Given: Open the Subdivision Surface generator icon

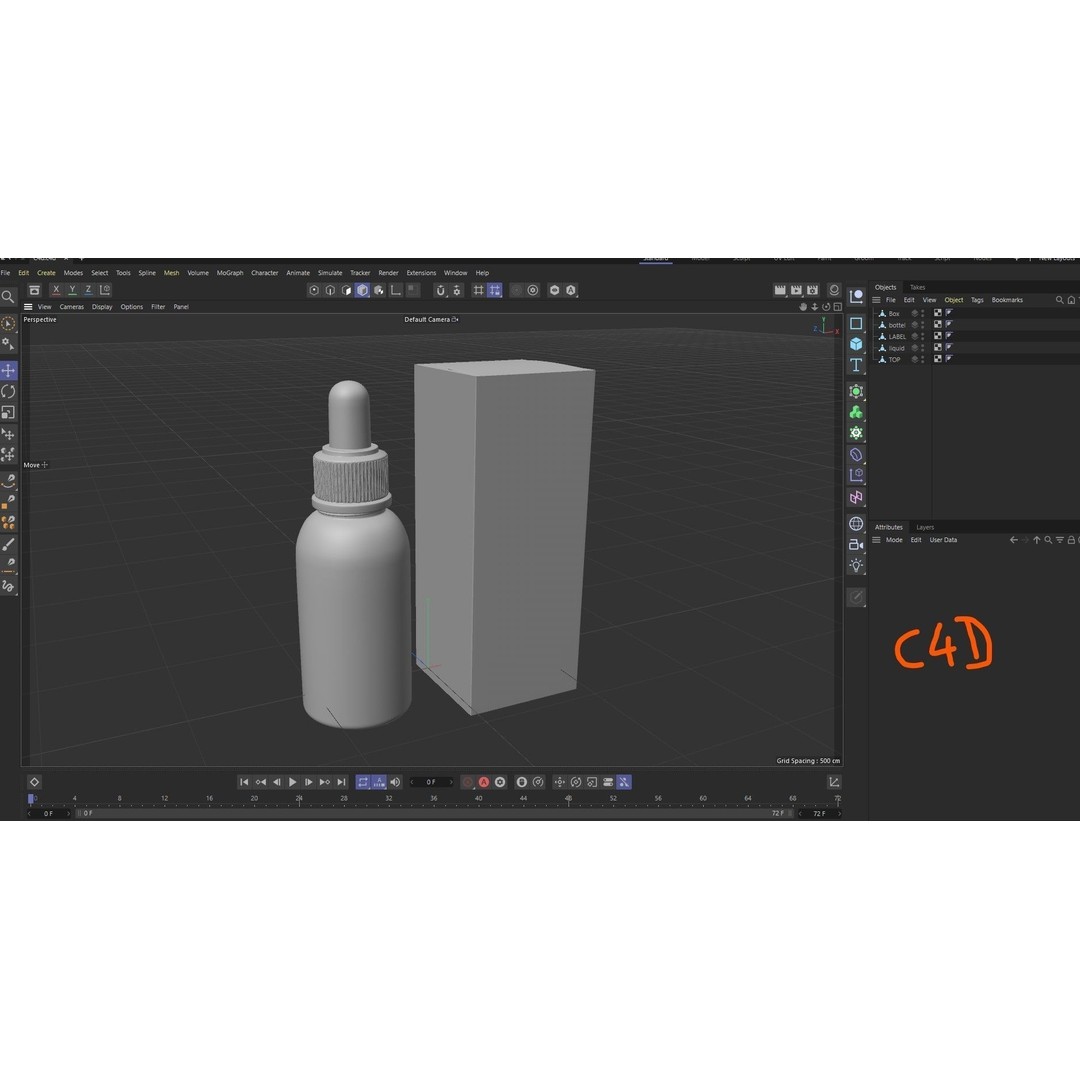Looking at the screenshot, I should pos(856,391).
